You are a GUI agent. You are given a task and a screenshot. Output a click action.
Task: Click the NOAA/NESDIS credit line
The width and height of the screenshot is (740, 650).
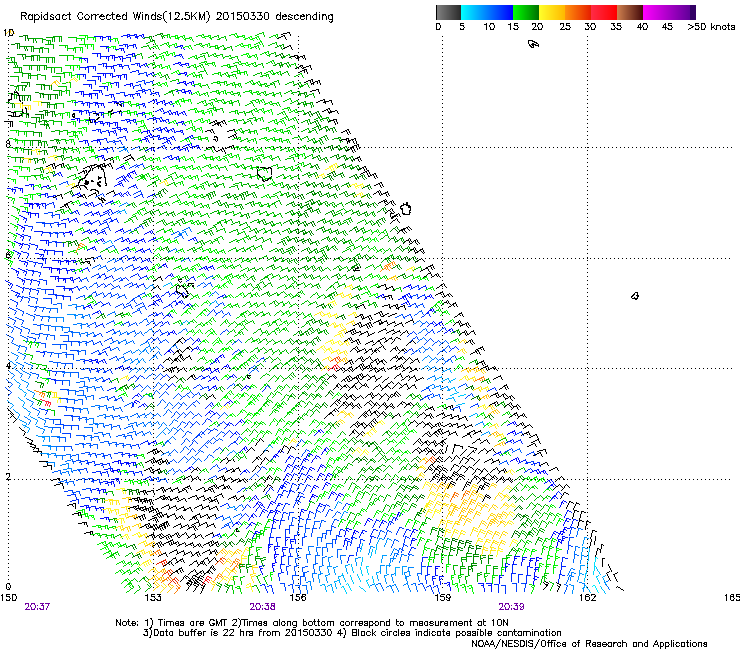tap(589, 644)
